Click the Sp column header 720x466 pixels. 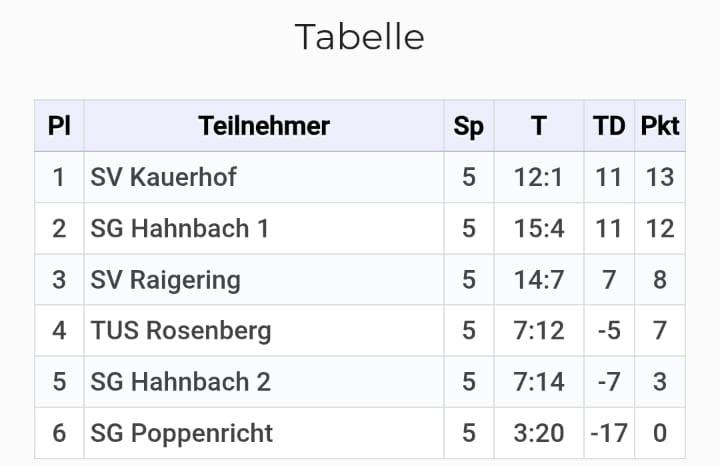(x=468, y=126)
